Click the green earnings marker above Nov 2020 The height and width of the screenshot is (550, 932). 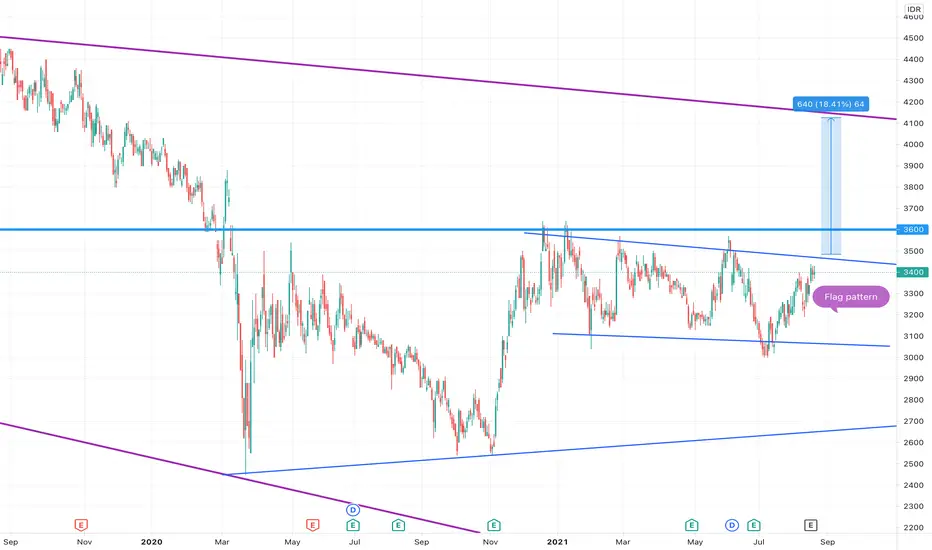[494, 525]
